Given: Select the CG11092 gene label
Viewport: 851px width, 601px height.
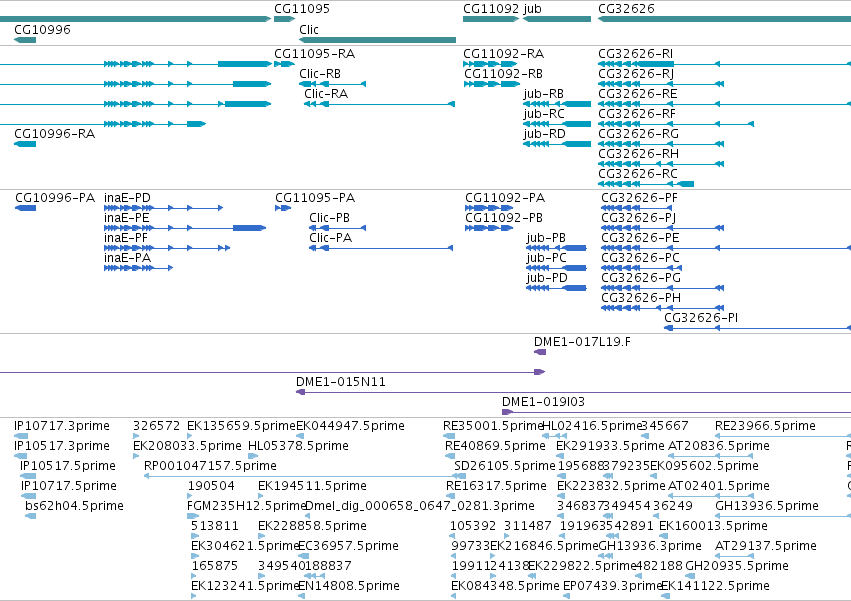Looking at the screenshot, I should pos(491,9).
